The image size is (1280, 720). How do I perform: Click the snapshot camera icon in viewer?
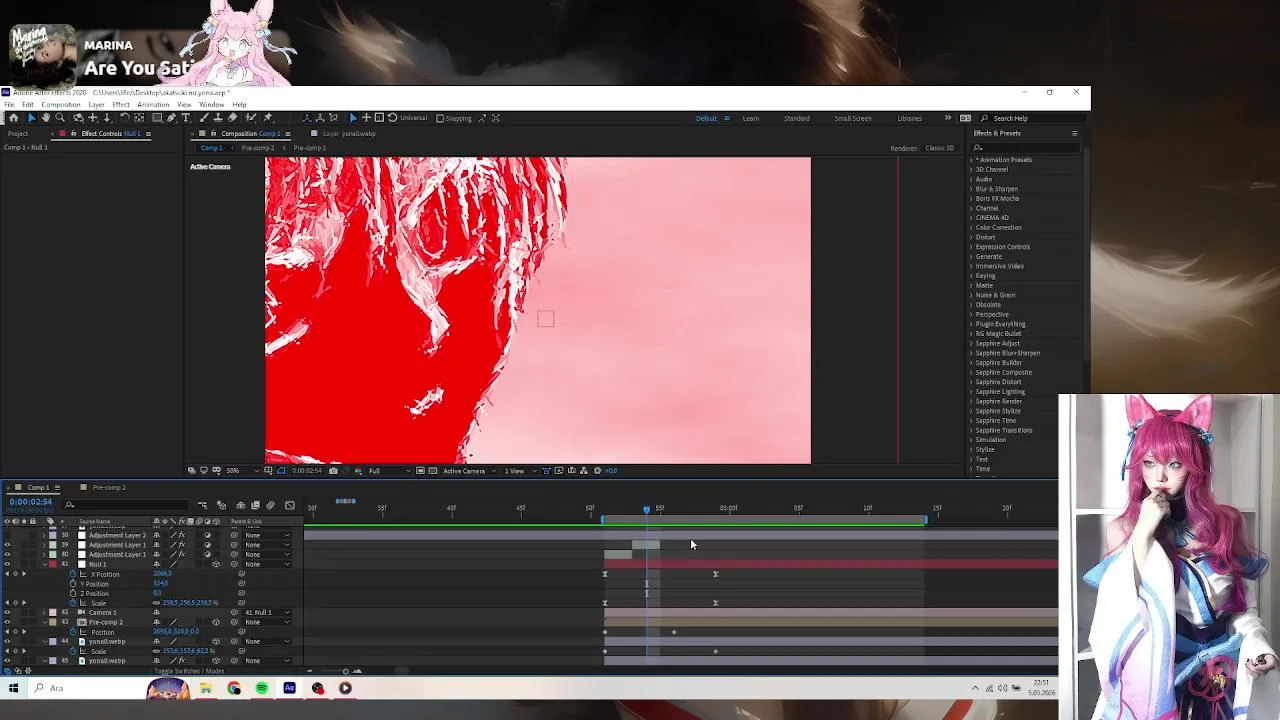coord(333,471)
